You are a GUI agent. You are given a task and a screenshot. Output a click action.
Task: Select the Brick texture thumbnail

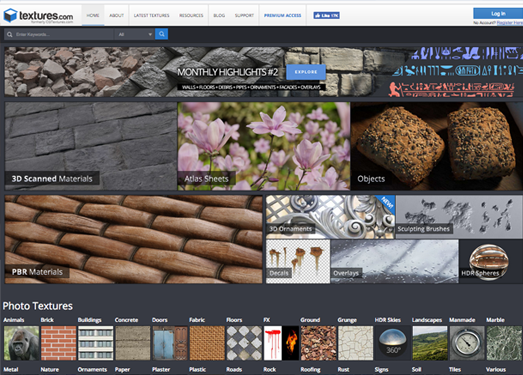(58, 343)
